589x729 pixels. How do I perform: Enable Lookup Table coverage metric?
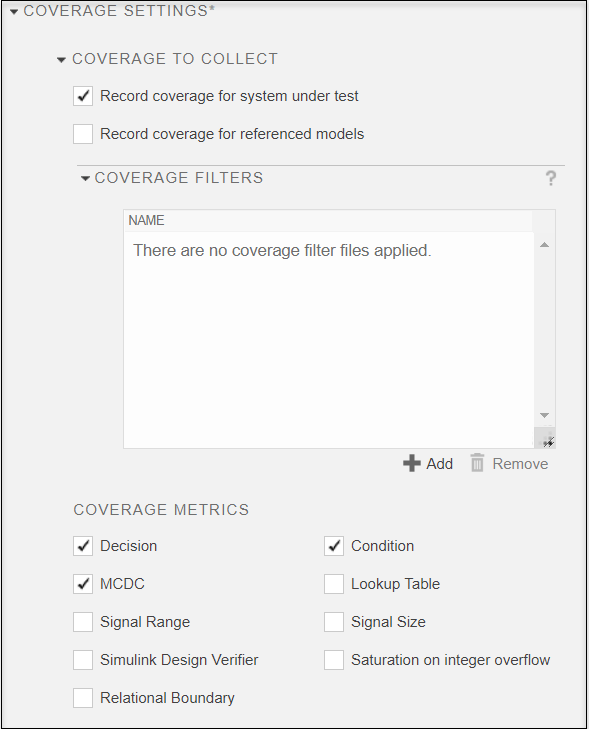pyautogui.click(x=334, y=584)
